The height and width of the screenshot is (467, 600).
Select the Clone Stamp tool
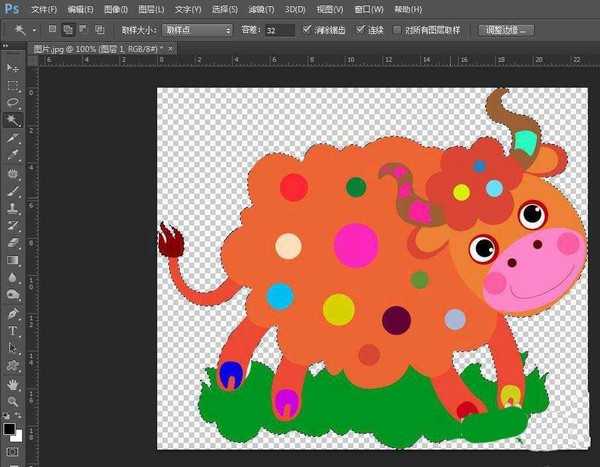pos(14,208)
